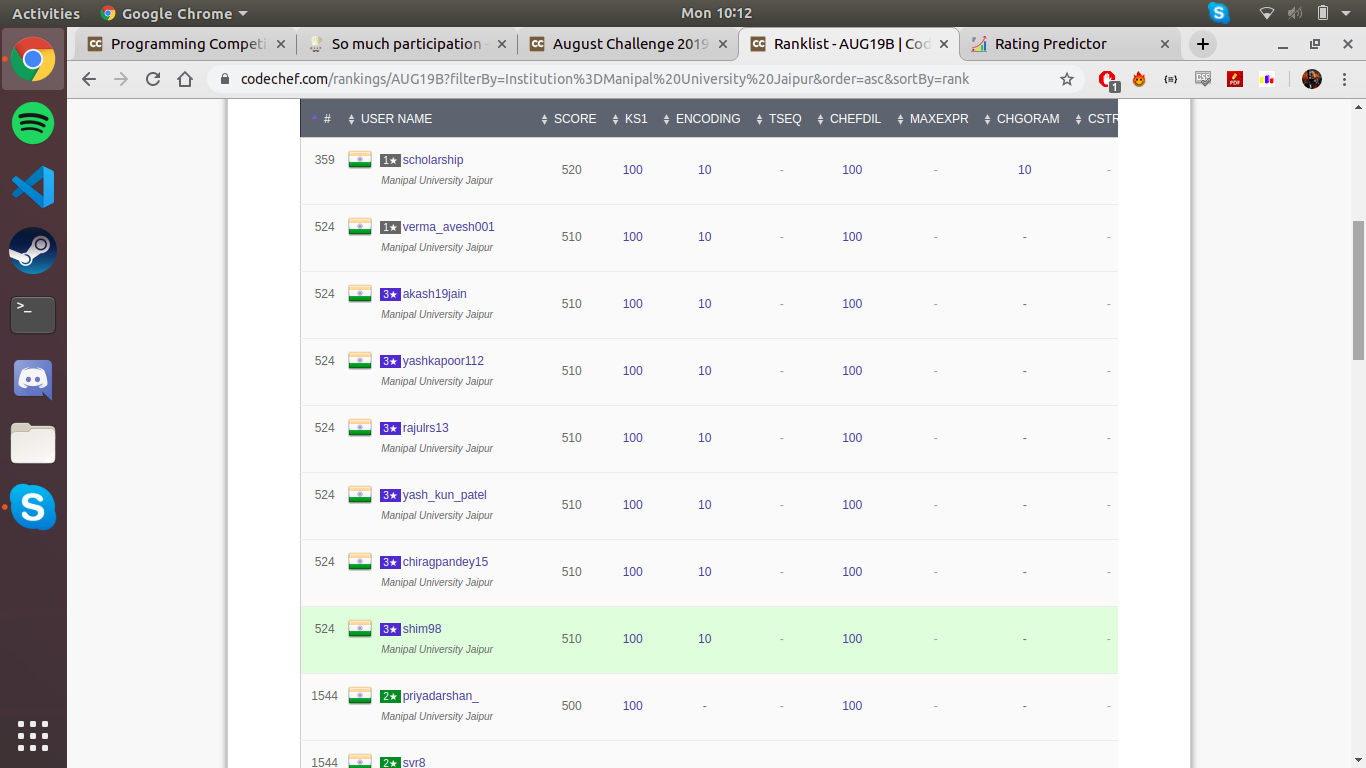Sort ranklist by rank number column
This screenshot has height=768, width=1366.
click(321, 119)
